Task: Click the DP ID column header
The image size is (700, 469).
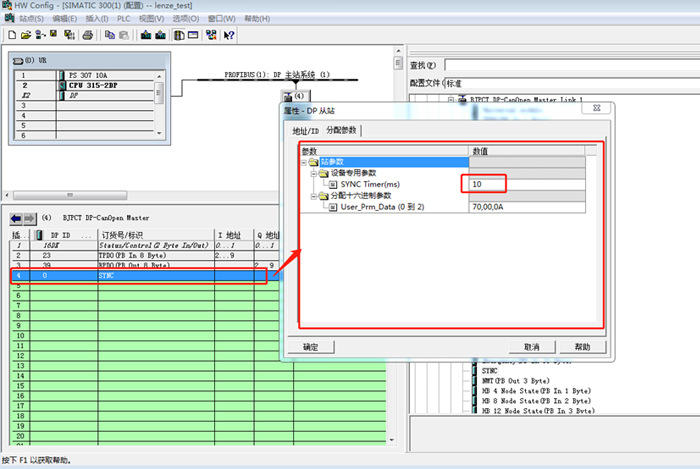Action: point(65,235)
